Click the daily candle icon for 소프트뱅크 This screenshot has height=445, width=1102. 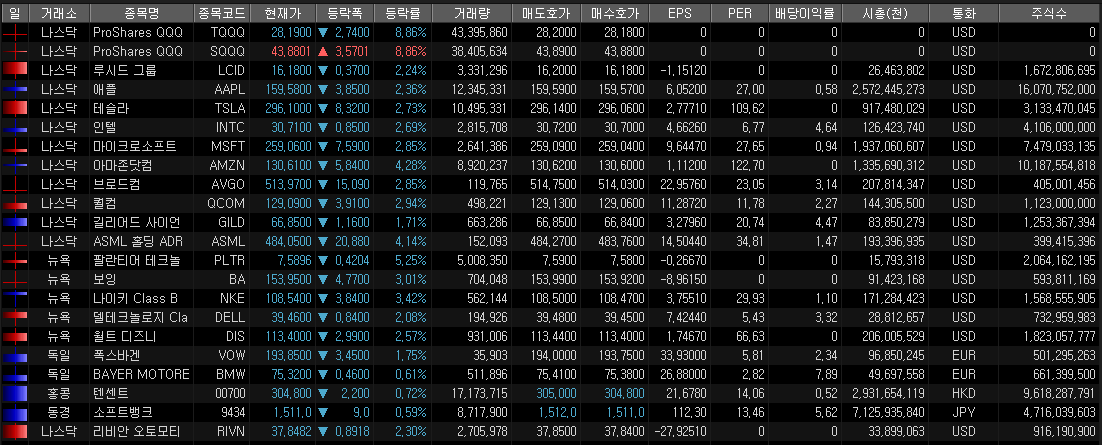[x=14, y=412]
